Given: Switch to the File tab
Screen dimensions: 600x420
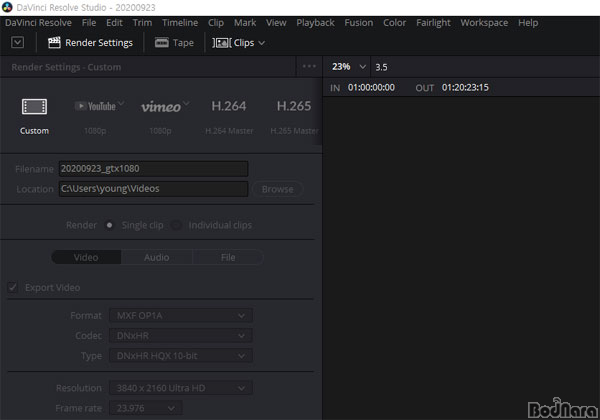Looking at the screenshot, I should (228, 257).
